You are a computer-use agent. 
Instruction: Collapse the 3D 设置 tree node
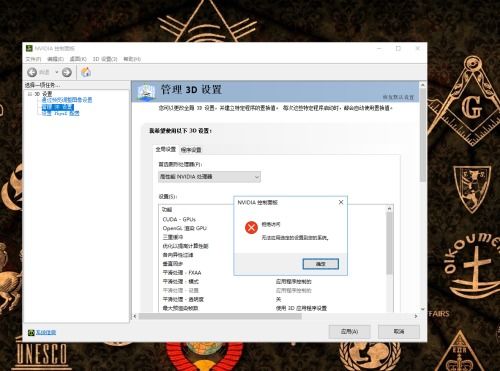point(30,94)
